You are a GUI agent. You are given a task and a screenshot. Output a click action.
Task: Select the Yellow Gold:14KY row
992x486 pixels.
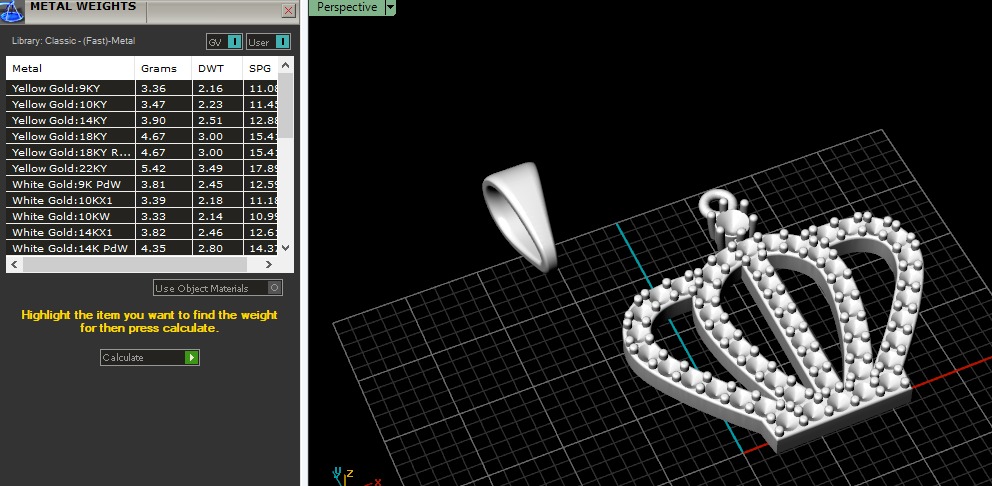(142, 120)
